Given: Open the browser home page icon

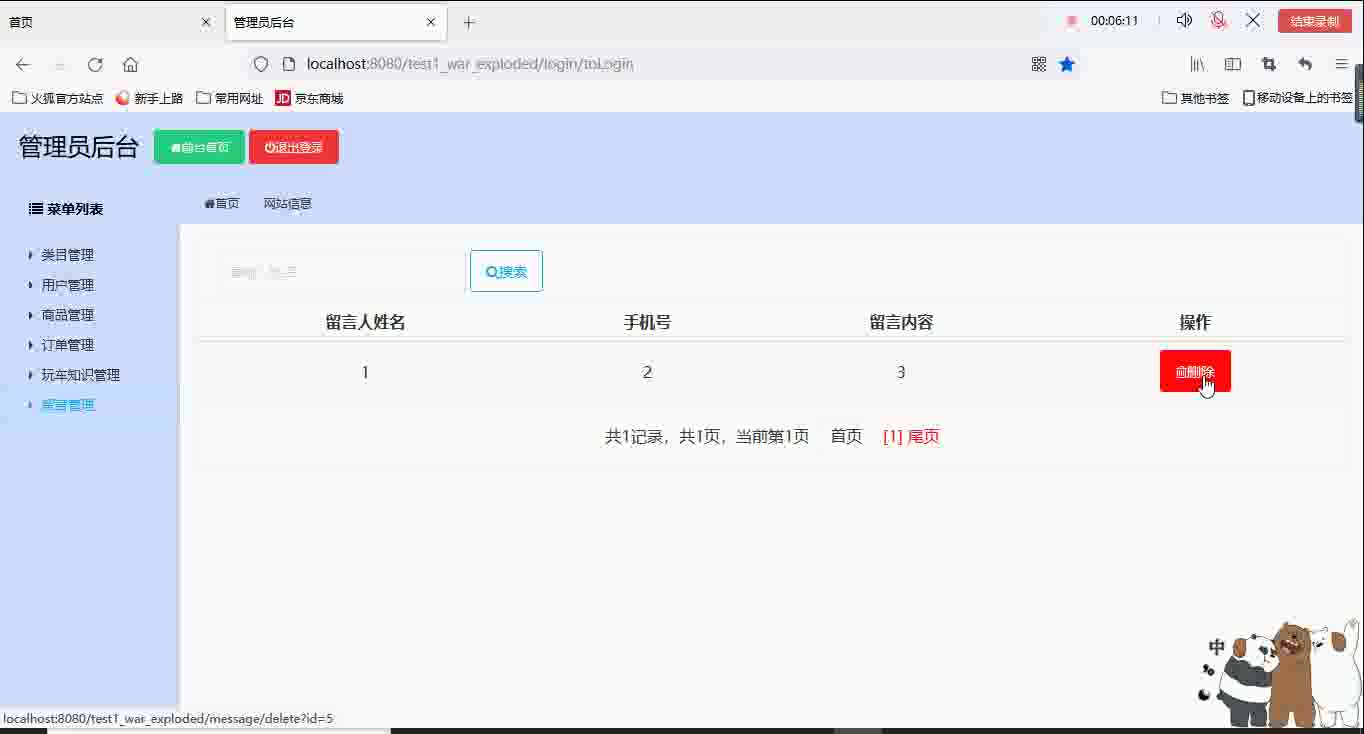Looking at the screenshot, I should [x=130, y=64].
